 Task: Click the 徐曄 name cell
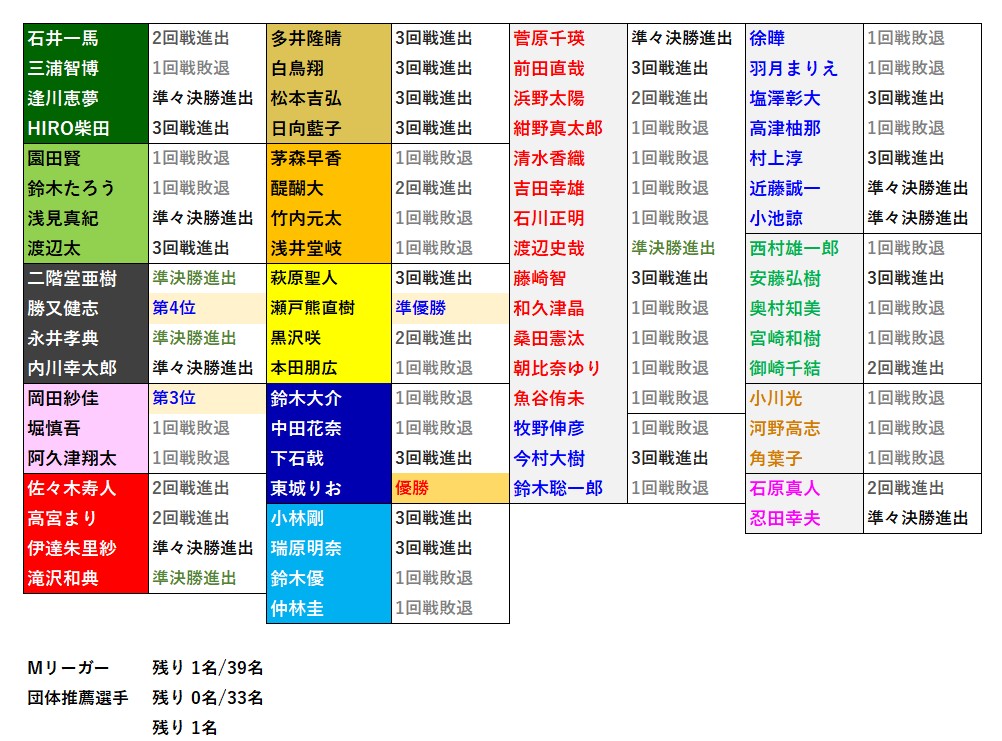tap(805, 38)
